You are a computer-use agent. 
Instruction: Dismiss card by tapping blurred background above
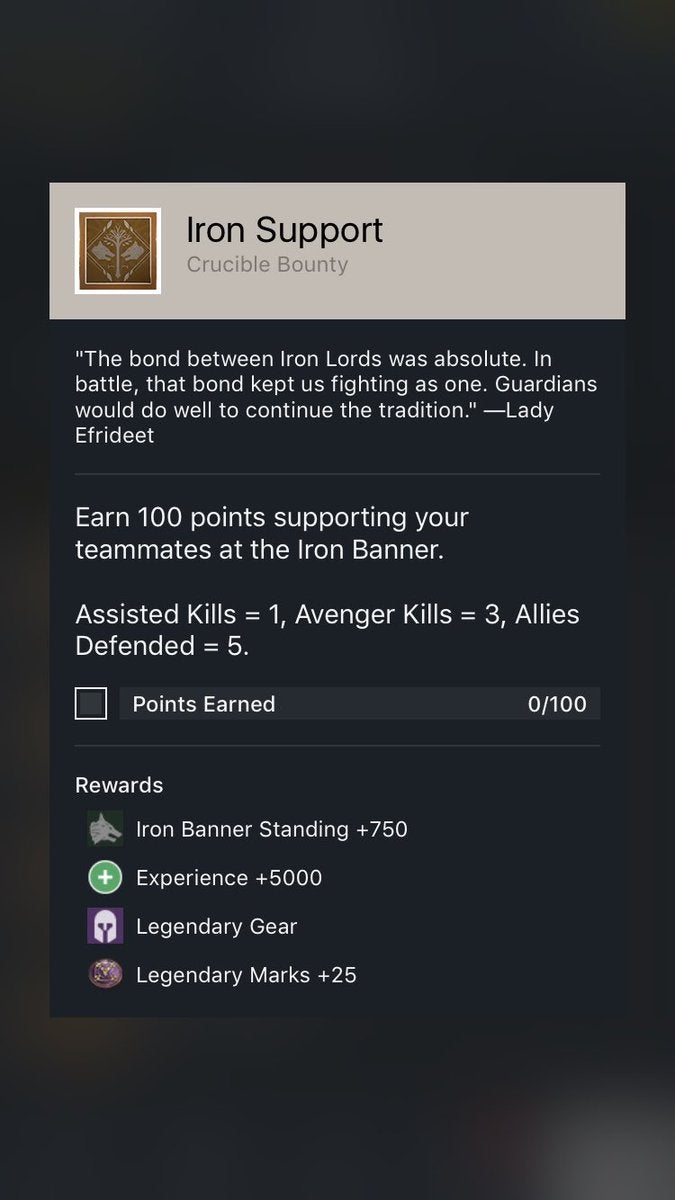click(337, 90)
